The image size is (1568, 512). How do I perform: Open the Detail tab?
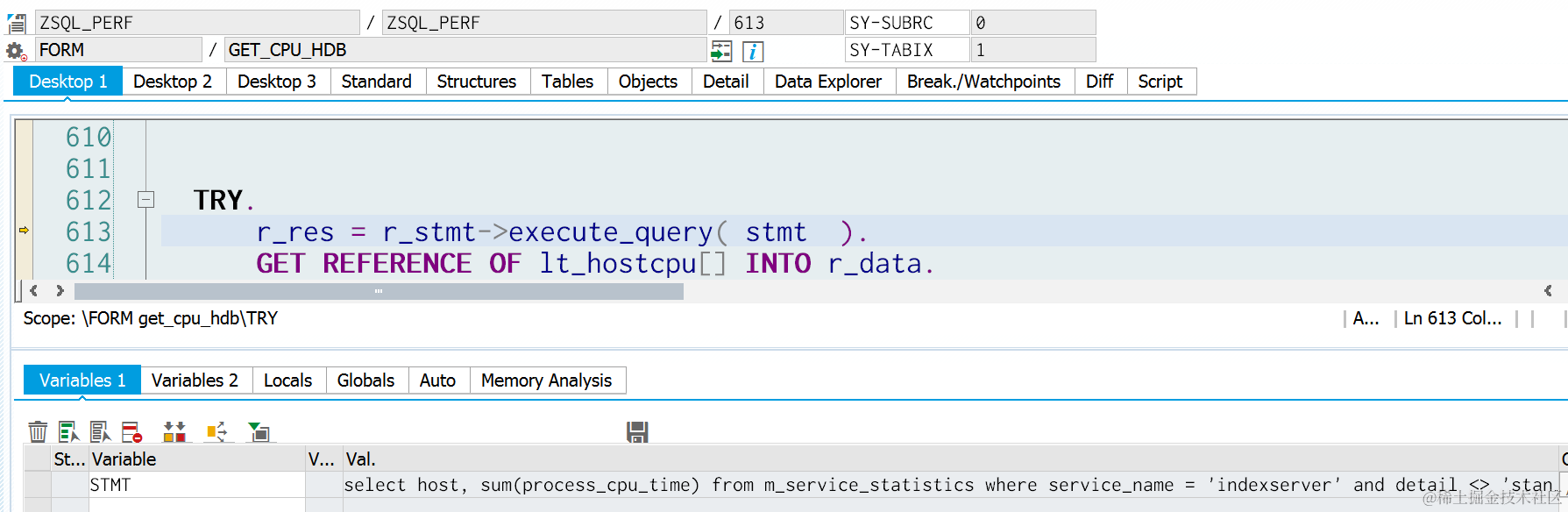pyautogui.click(x=726, y=82)
